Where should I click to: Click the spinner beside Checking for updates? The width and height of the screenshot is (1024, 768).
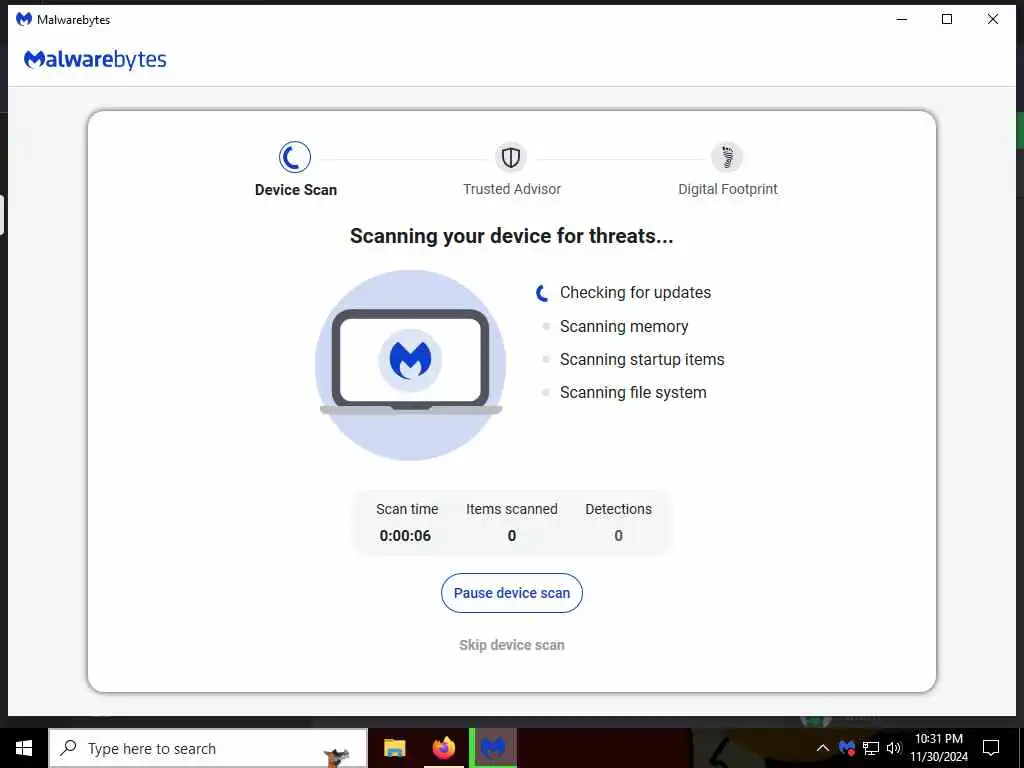click(x=542, y=293)
